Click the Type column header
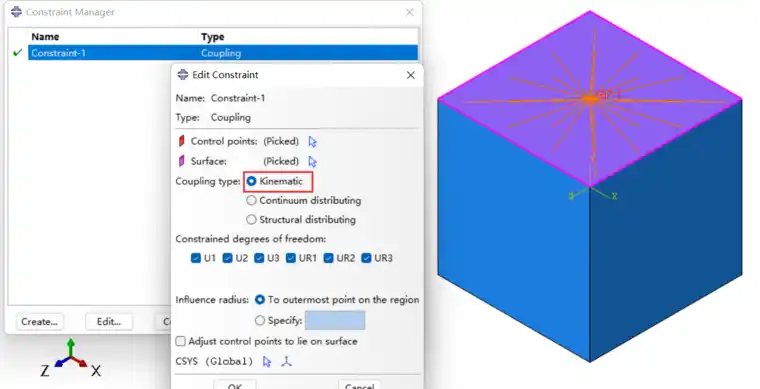 click(x=213, y=37)
